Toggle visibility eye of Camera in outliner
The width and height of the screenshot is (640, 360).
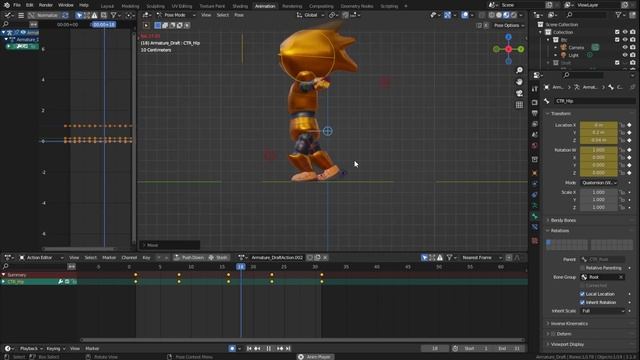pos(625,47)
